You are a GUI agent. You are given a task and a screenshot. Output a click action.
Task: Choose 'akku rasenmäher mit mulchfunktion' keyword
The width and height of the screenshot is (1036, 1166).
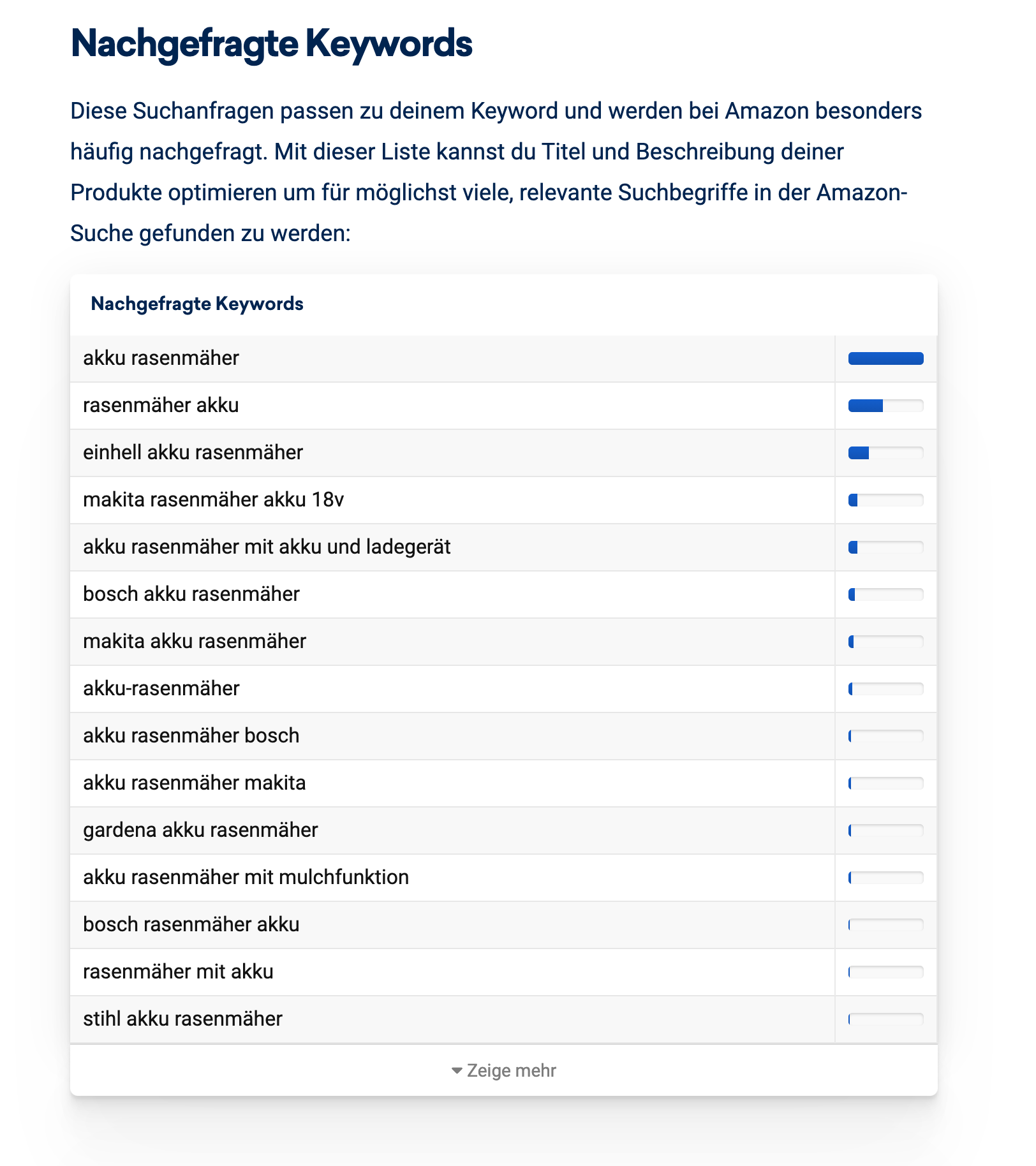pyautogui.click(x=246, y=878)
